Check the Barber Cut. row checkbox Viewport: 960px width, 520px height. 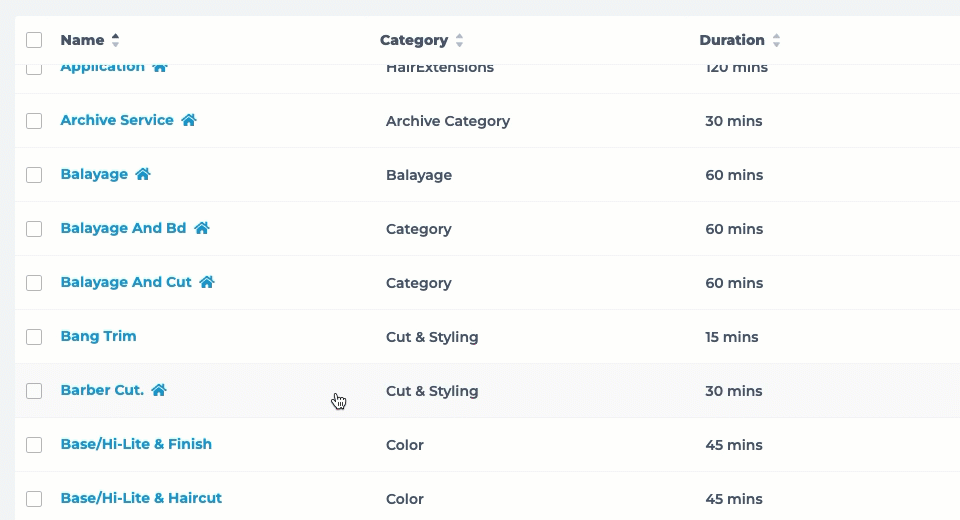pos(34,390)
